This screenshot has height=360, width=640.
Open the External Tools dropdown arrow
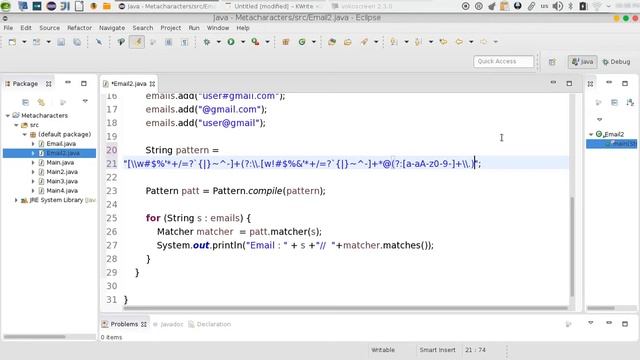(x=267, y=42)
